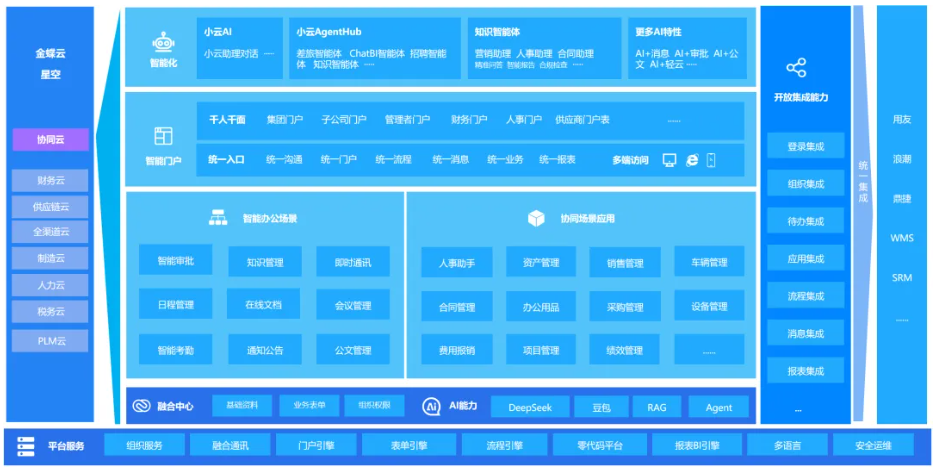Viewport: 934px width, 472px height.
Task: Click the 智能审批 box
Action: coord(176,260)
